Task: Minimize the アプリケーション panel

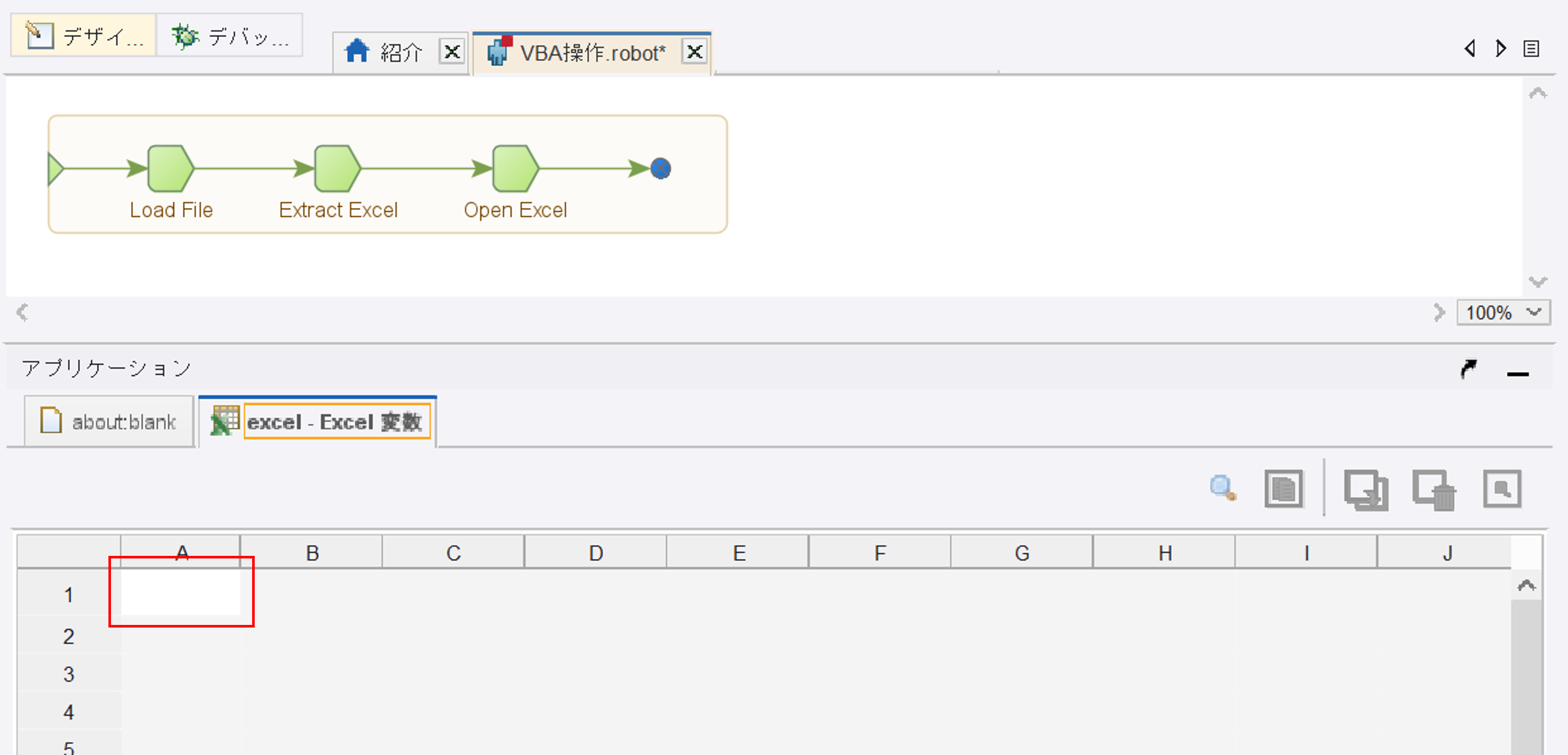Action: point(1518,374)
